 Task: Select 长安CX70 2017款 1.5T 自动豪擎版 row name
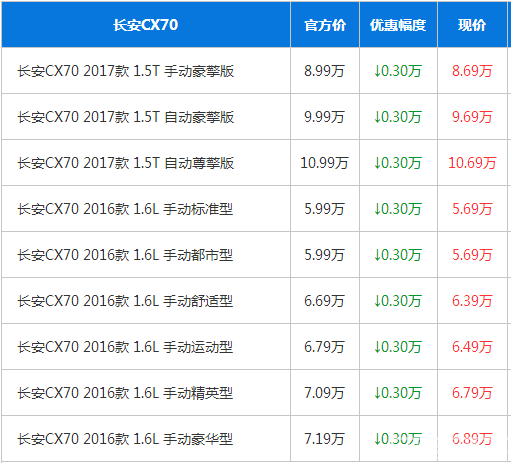[x=126, y=117]
